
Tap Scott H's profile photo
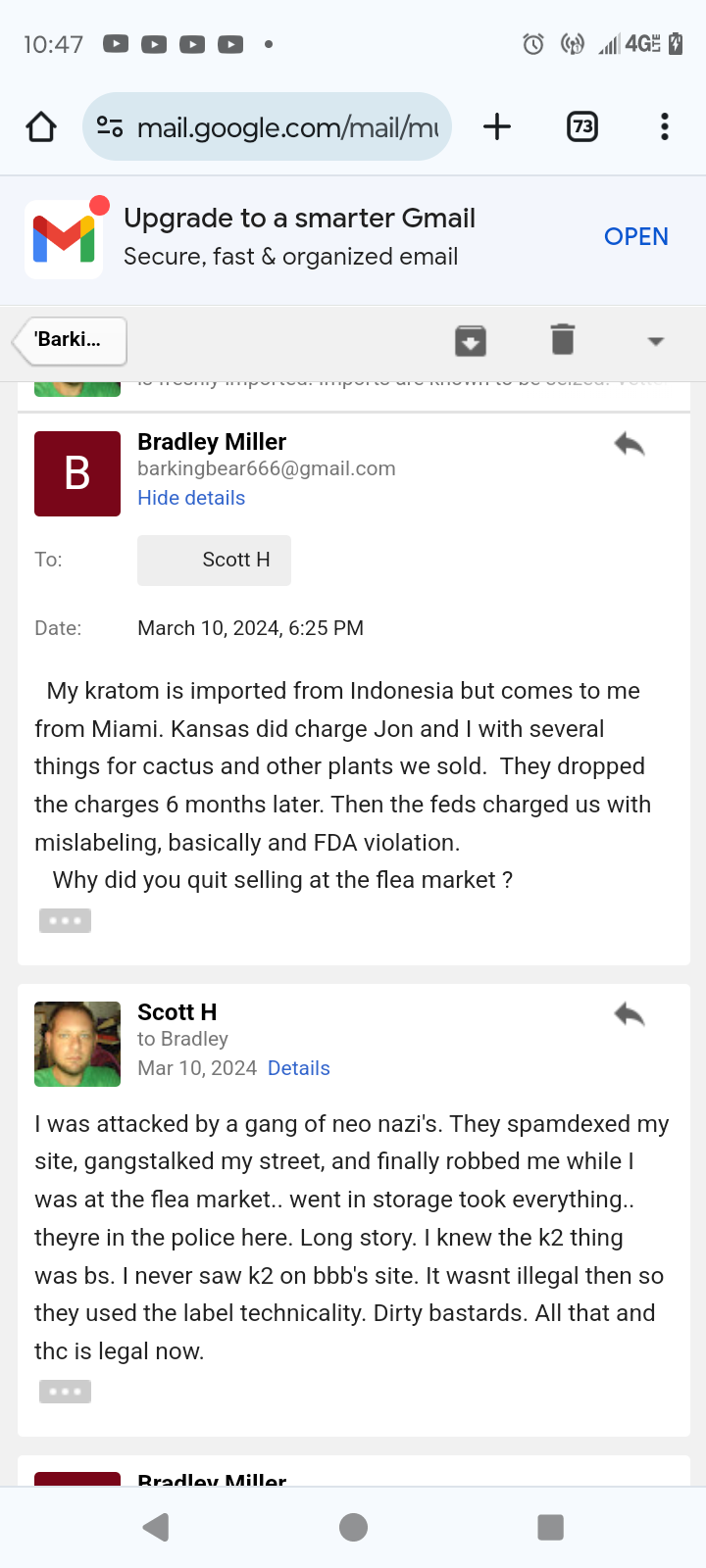click(77, 1044)
